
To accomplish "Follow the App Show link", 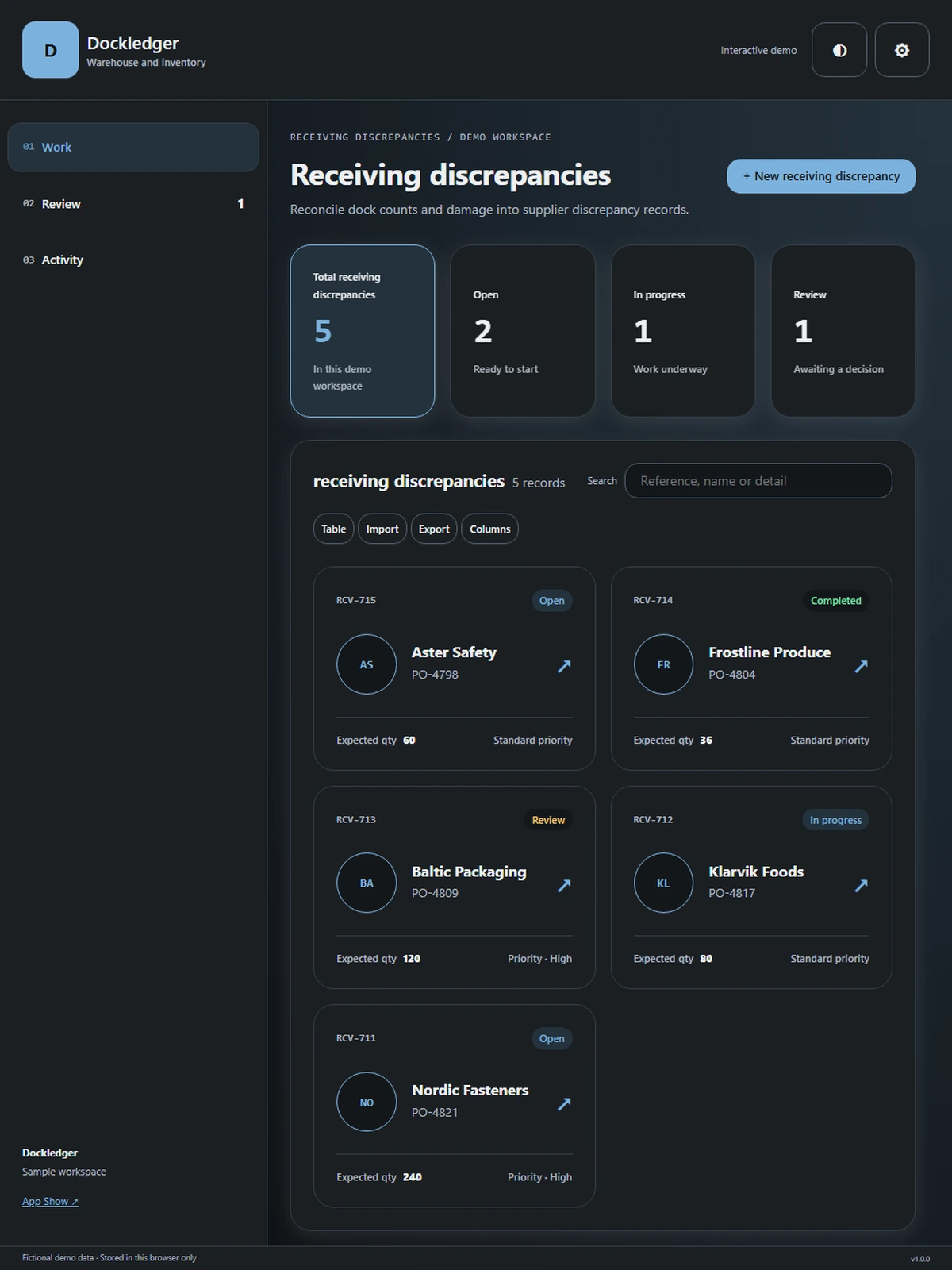I will click(x=50, y=1201).
